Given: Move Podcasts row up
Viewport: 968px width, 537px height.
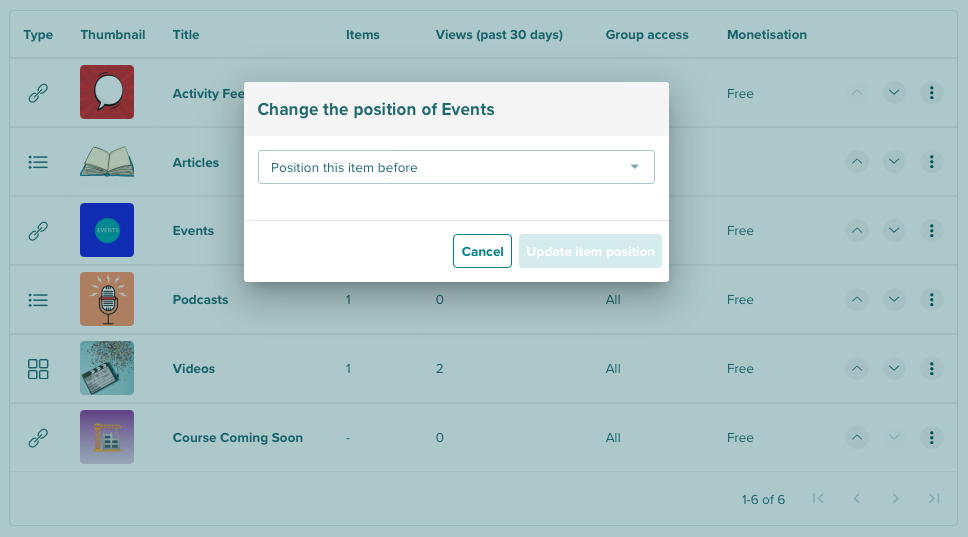Looking at the screenshot, I should 857,299.
